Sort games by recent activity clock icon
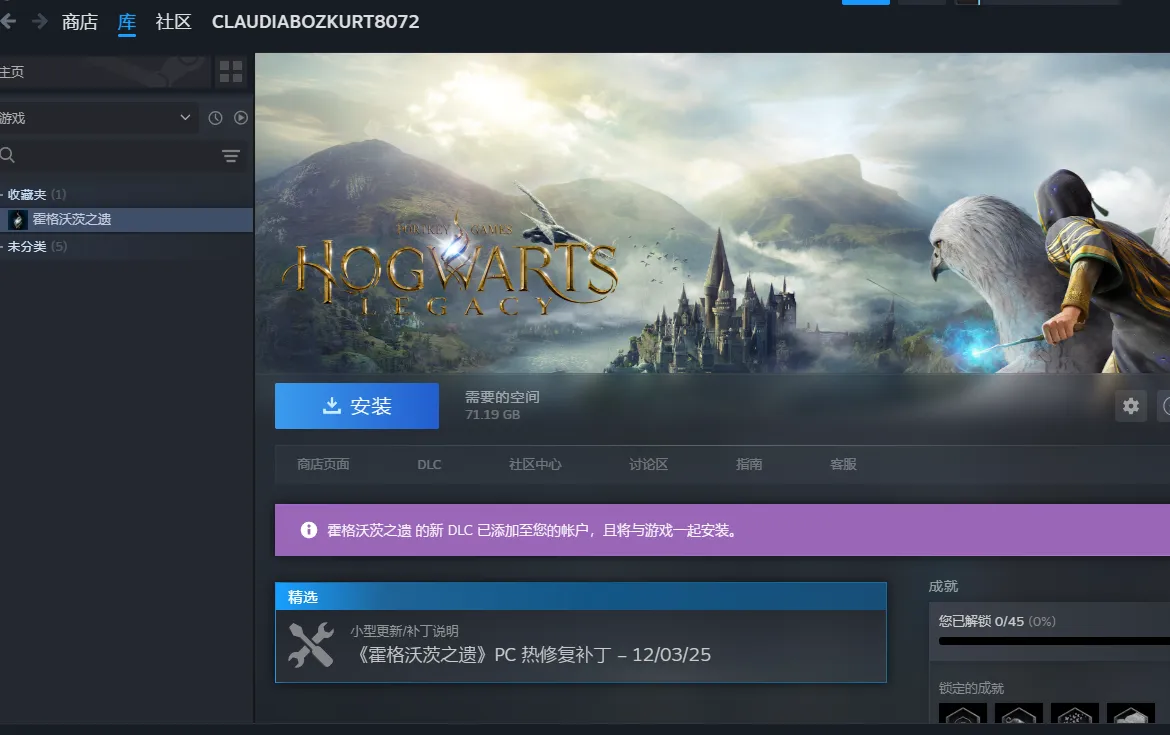This screenshot has width=1170, height=735. (215, 118)
